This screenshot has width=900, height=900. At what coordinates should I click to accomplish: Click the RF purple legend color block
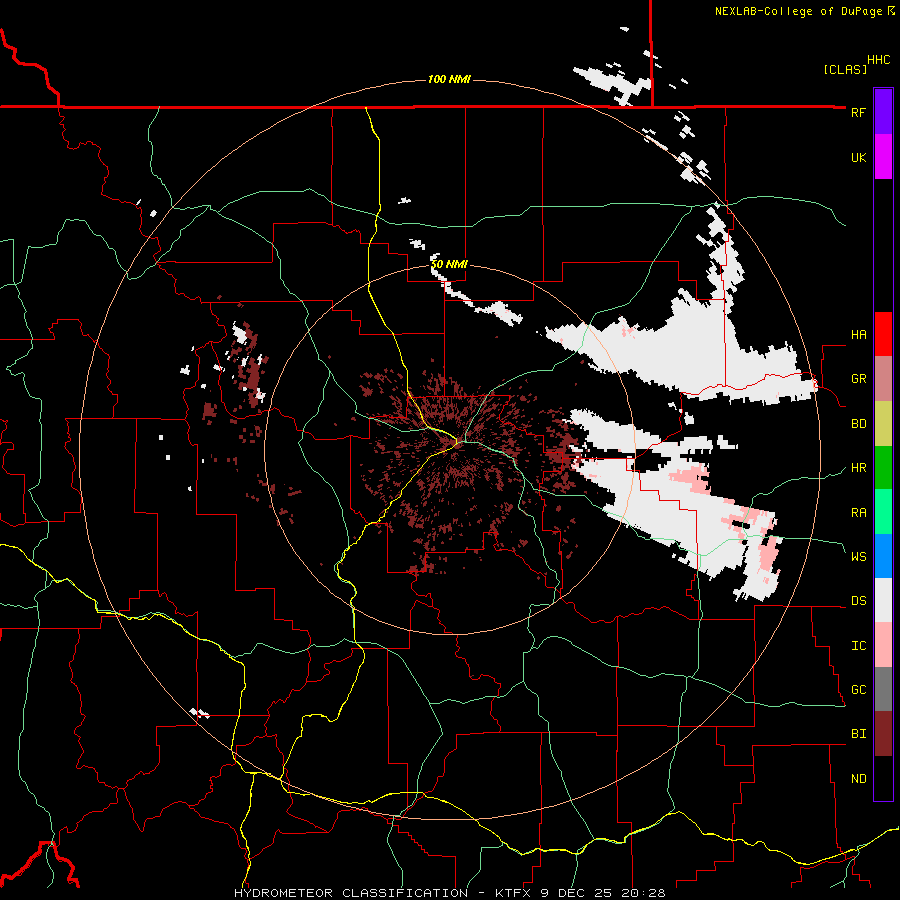[x=883, y=112]
